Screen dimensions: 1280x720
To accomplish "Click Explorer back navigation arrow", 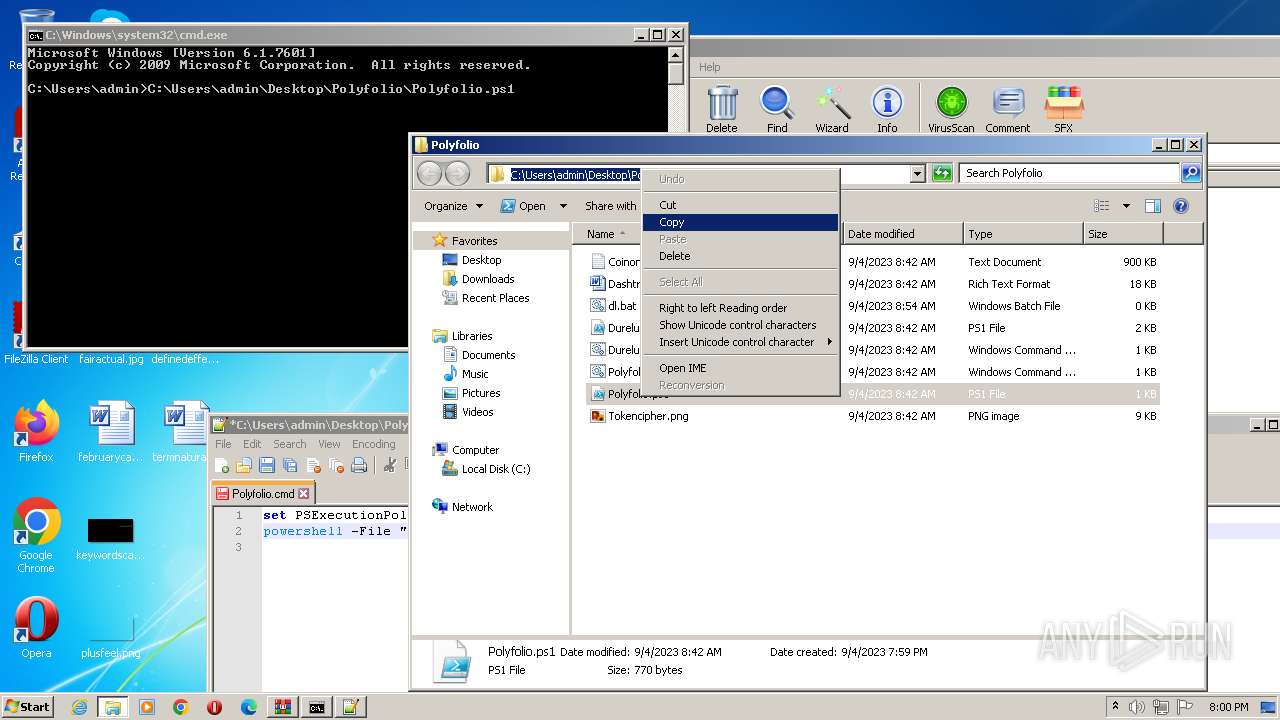I will (x=430, y=173).
